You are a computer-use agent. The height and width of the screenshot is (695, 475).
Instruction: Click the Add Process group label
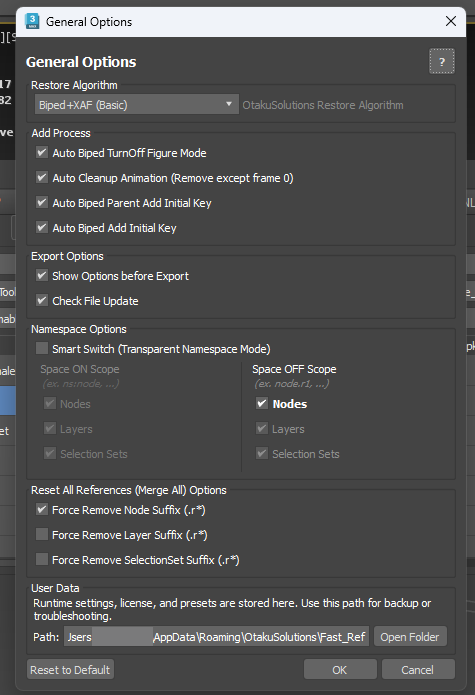click(61, 133)
